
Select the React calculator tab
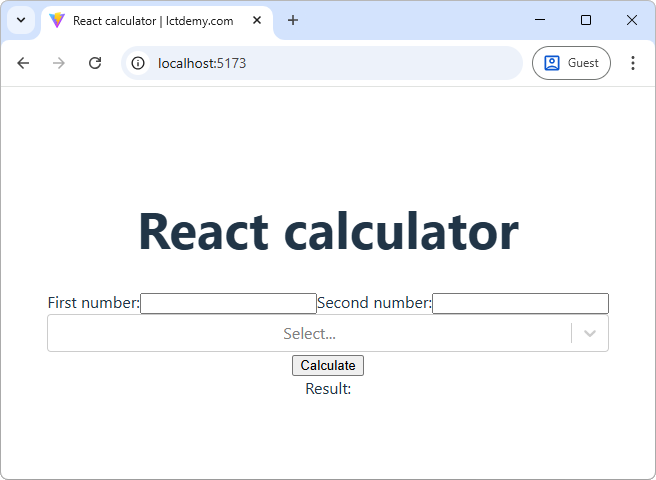coord(150,20)
